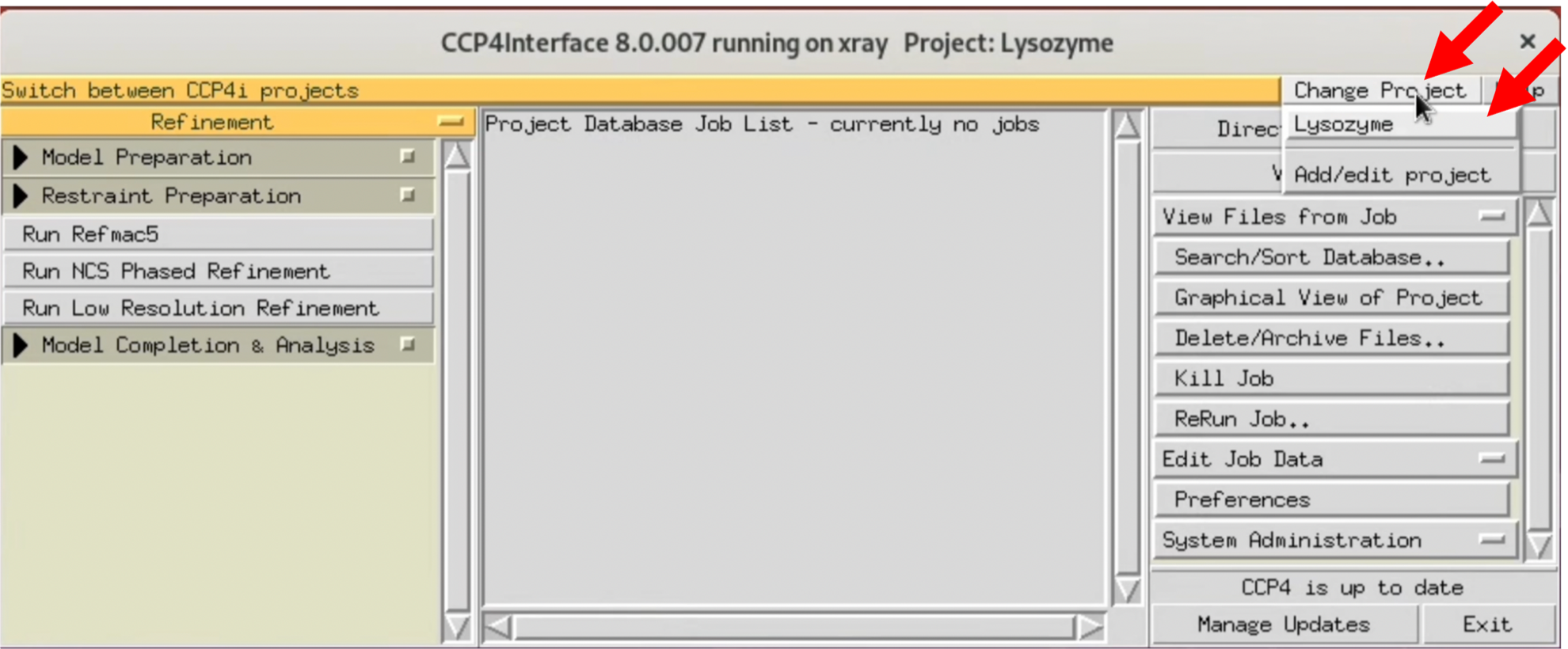Viewport: 1568px width, 649px height.
Task: Click job list horizontal scroll left arrow
Action: pyautogui.click(x=498, y=628)
